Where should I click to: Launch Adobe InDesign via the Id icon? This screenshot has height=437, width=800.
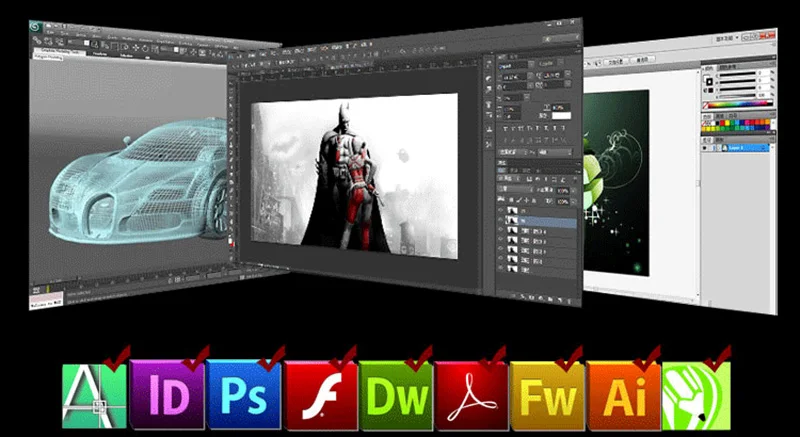tap(167, 395)
